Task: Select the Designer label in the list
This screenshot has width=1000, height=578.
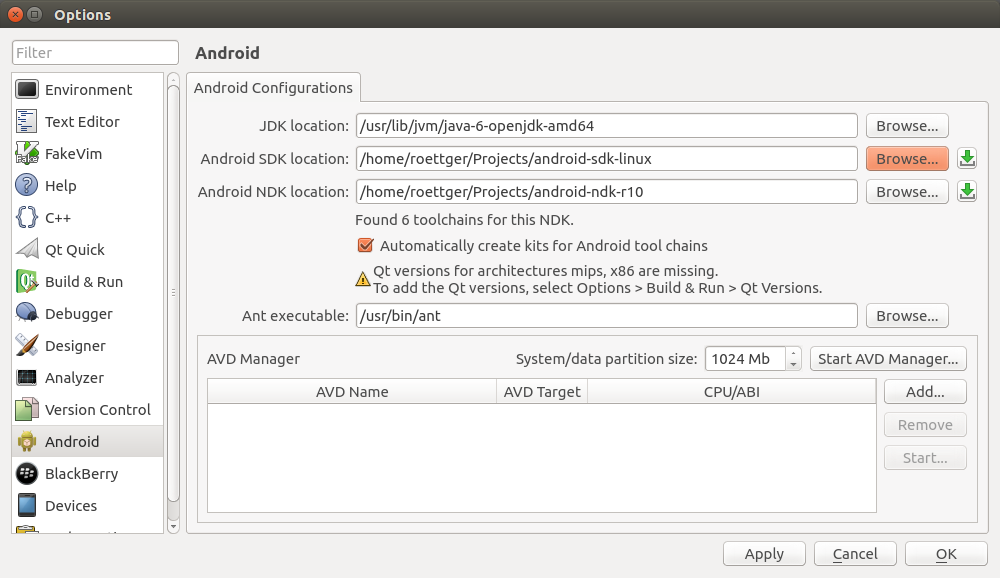Action: (75, 345)
